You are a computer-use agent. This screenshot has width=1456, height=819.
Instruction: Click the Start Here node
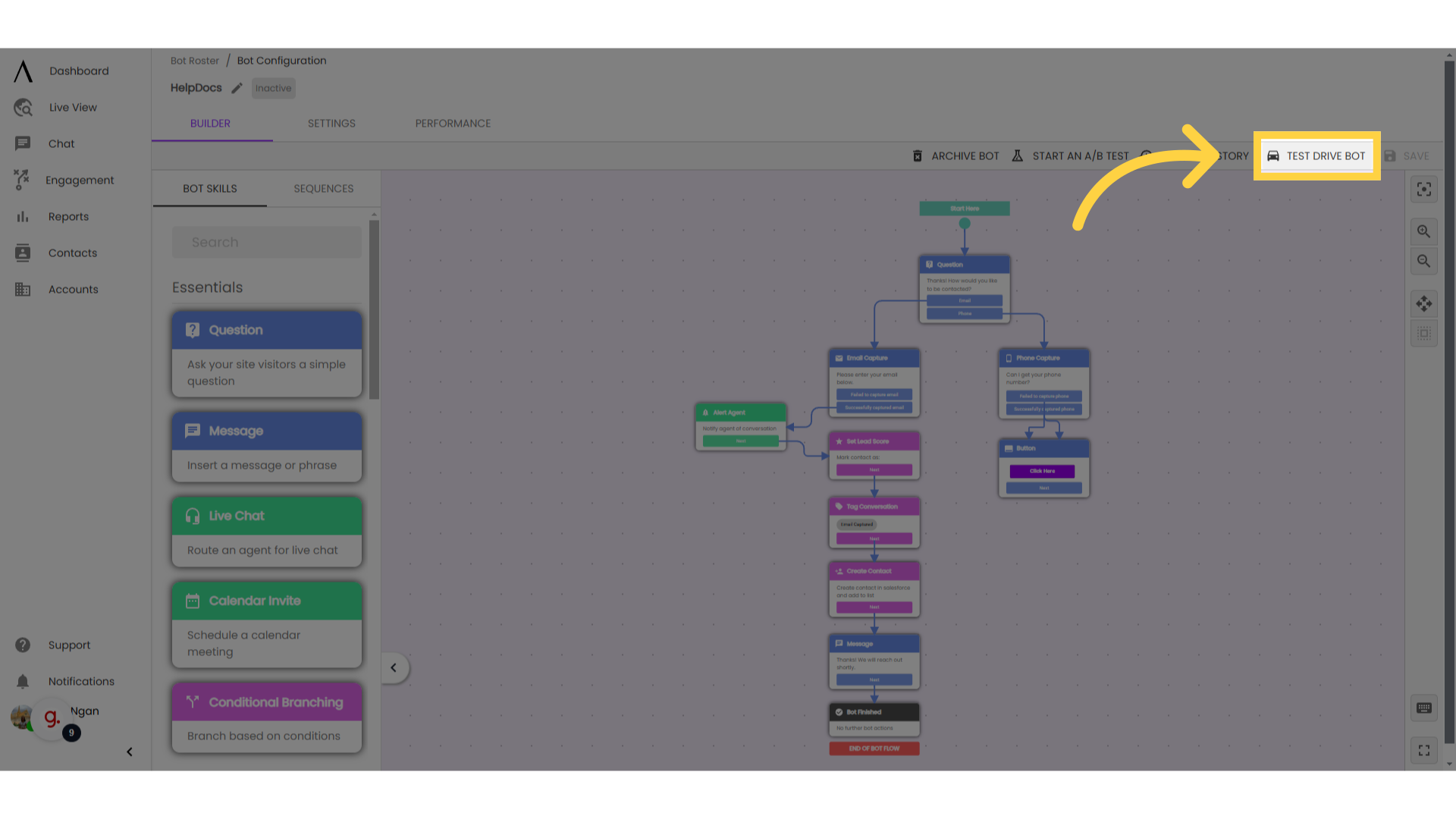click(x=965, y=209)
